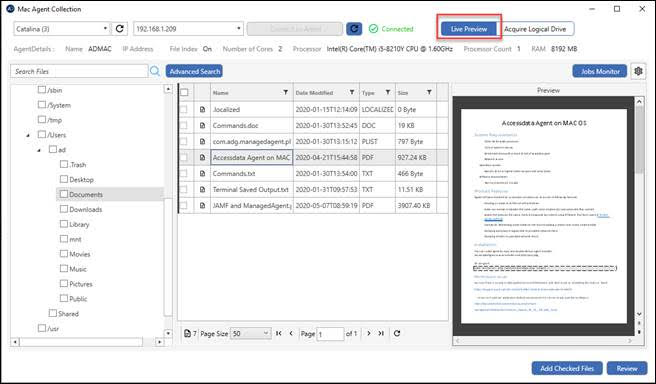
Task: Click the Size column filter icon
Action: [429, 92]
